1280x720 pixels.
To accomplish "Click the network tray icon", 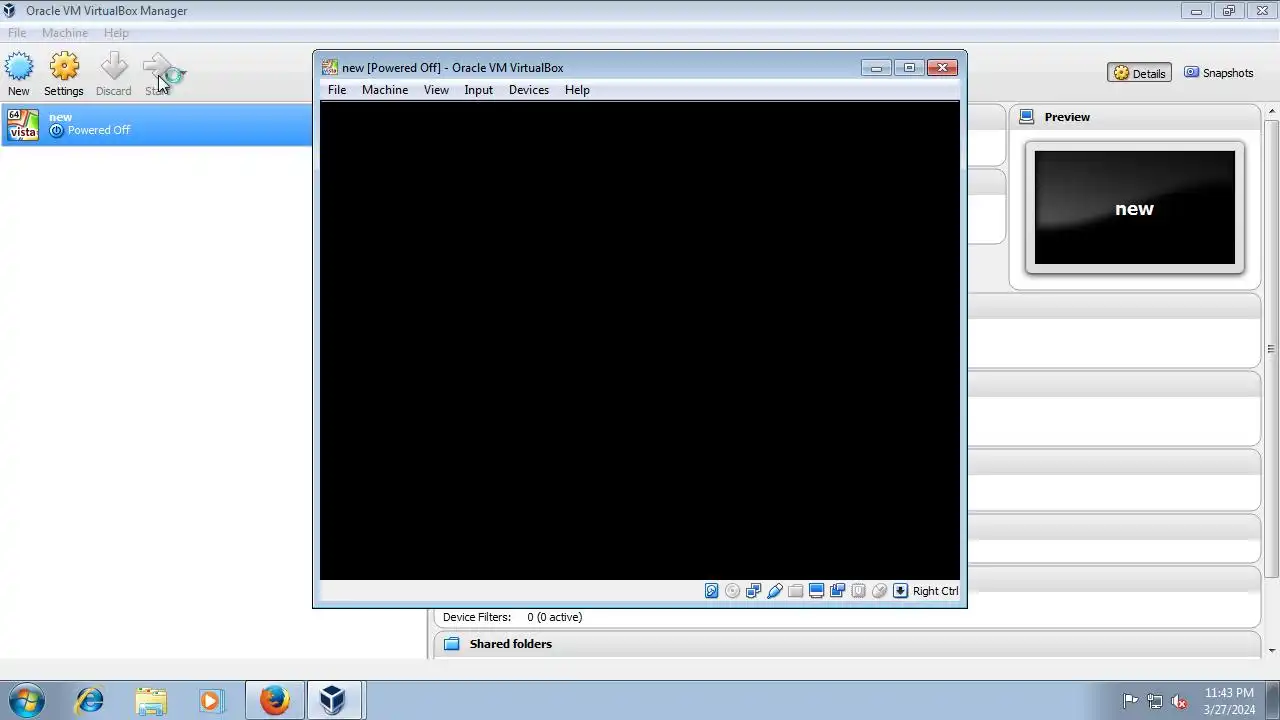I will (1155, 701).
